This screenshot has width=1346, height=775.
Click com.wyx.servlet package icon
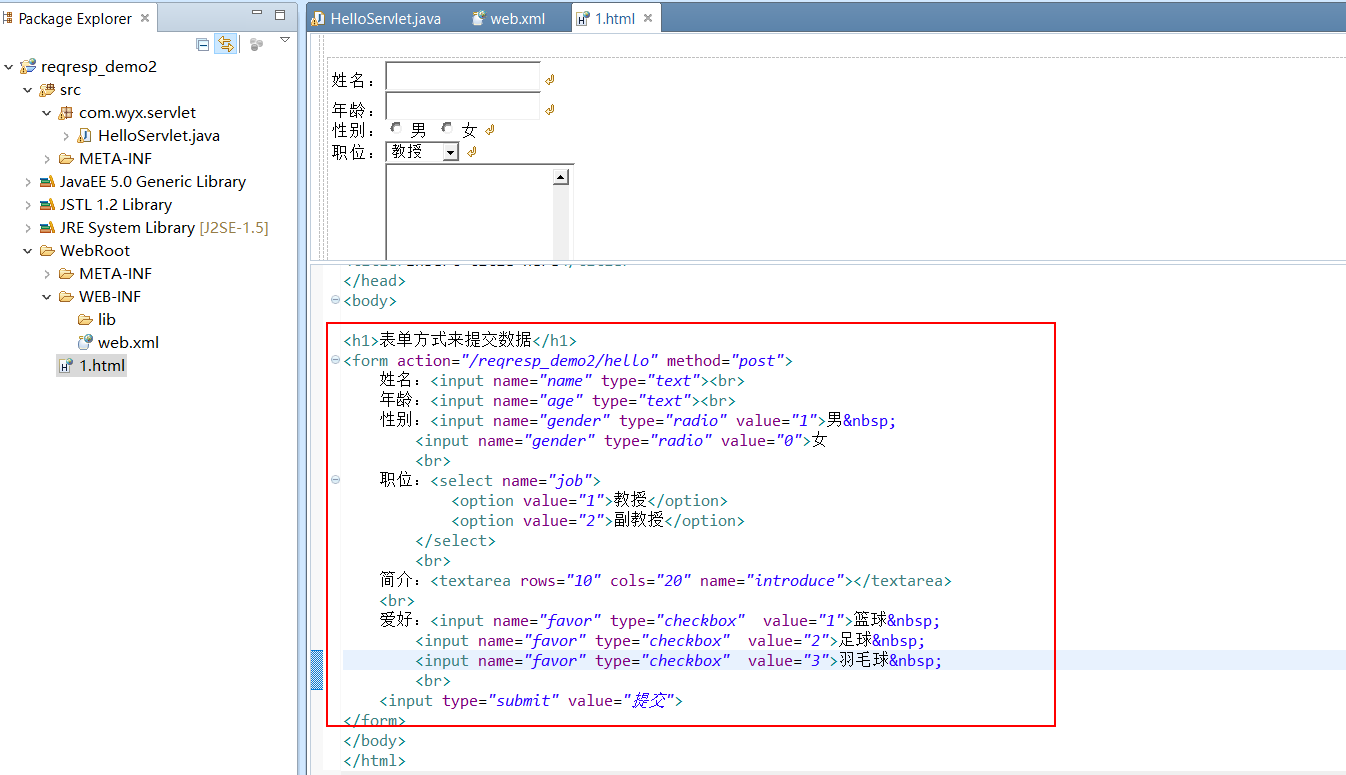tap(66, 113)
